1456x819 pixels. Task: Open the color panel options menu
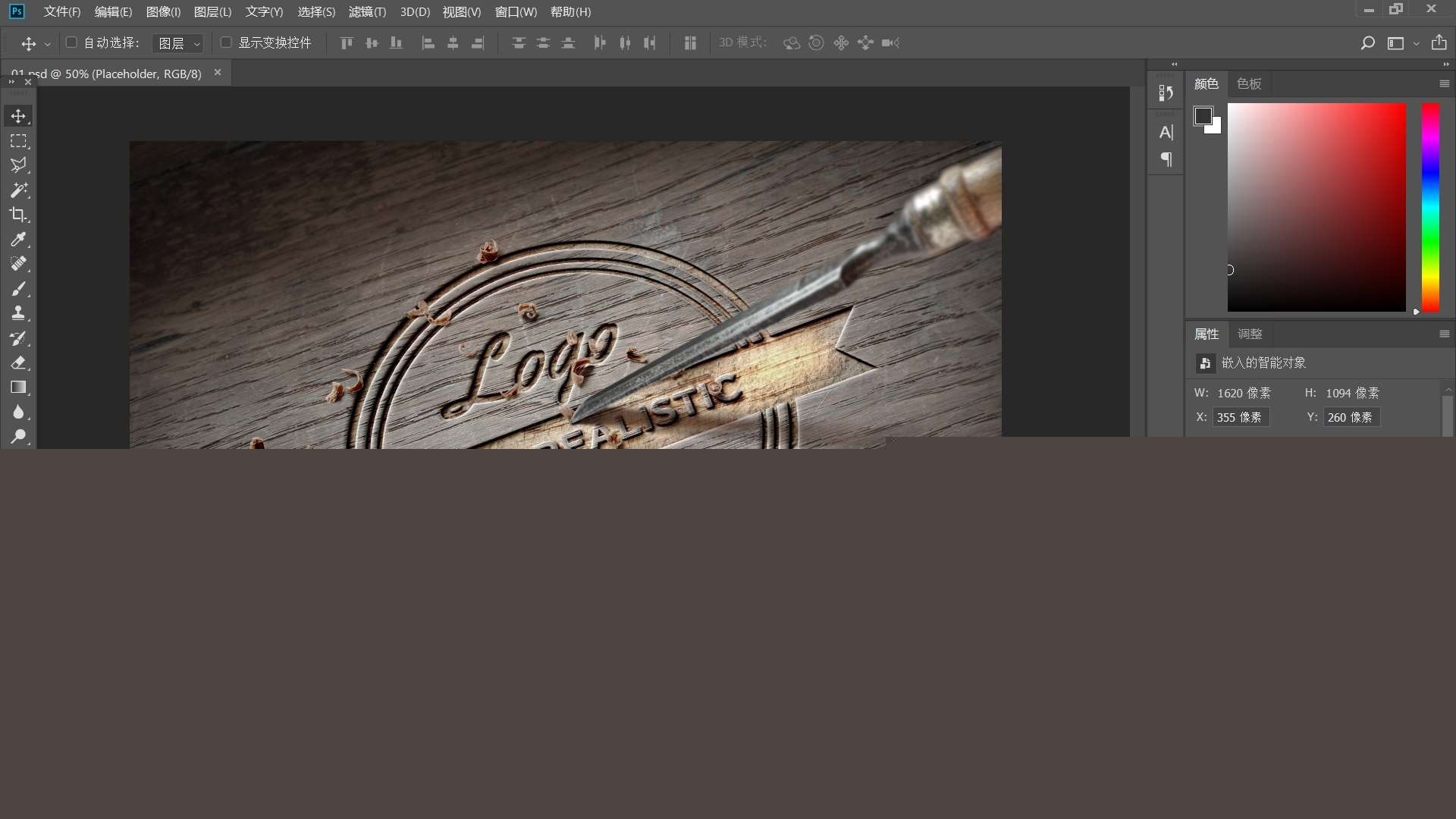pos(1444,83)
